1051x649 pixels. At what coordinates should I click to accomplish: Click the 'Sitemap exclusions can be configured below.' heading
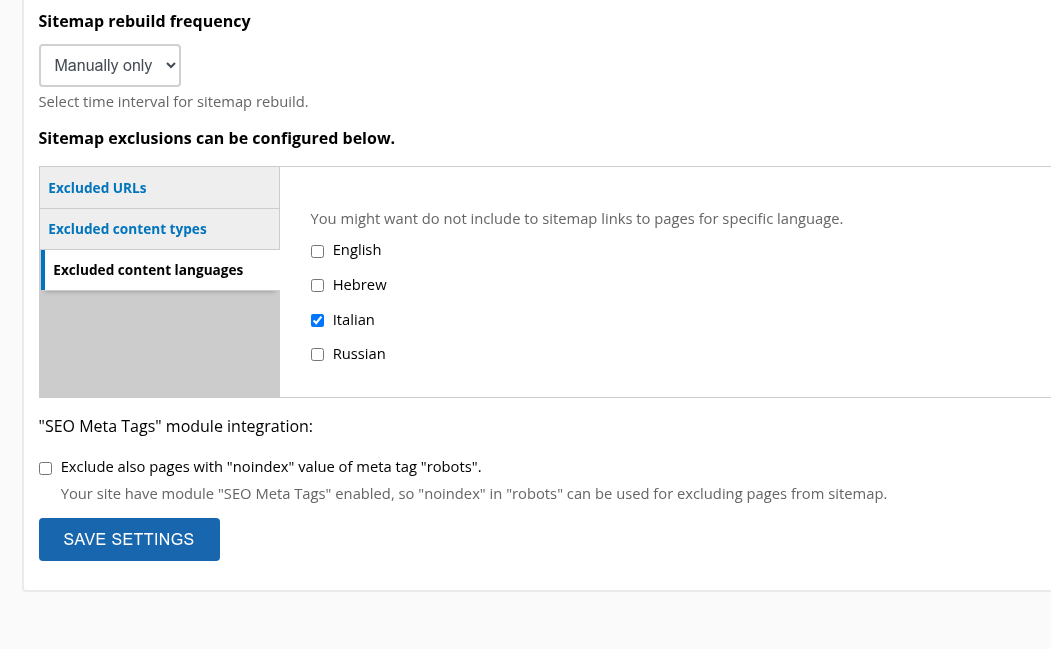pyautogui.click(x=217, y=138)
